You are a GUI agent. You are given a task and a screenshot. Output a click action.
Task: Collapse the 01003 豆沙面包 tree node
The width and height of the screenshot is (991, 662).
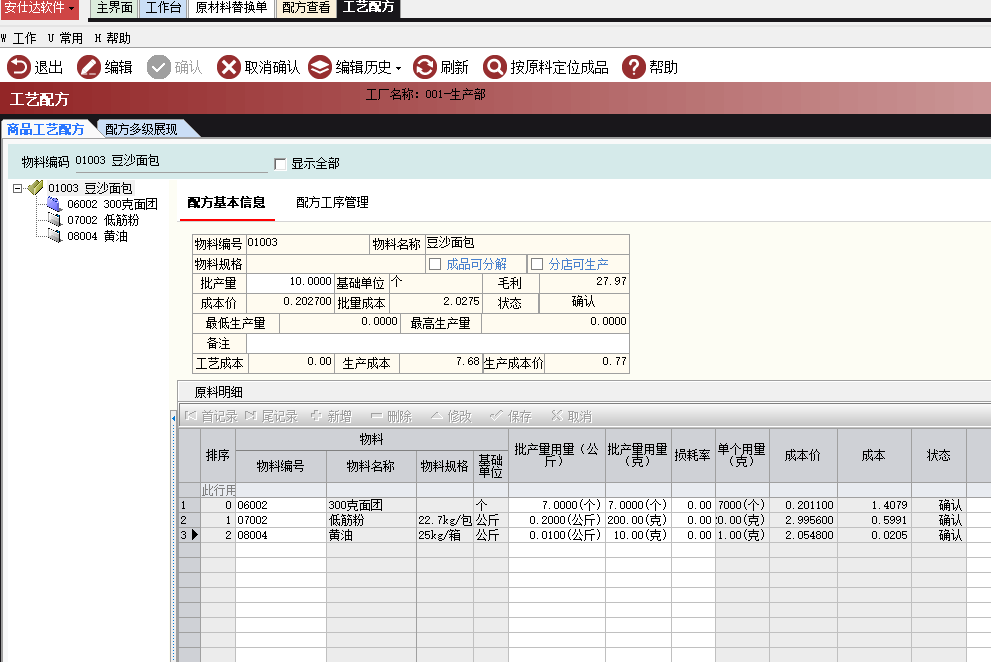click(x=18, y=188)
